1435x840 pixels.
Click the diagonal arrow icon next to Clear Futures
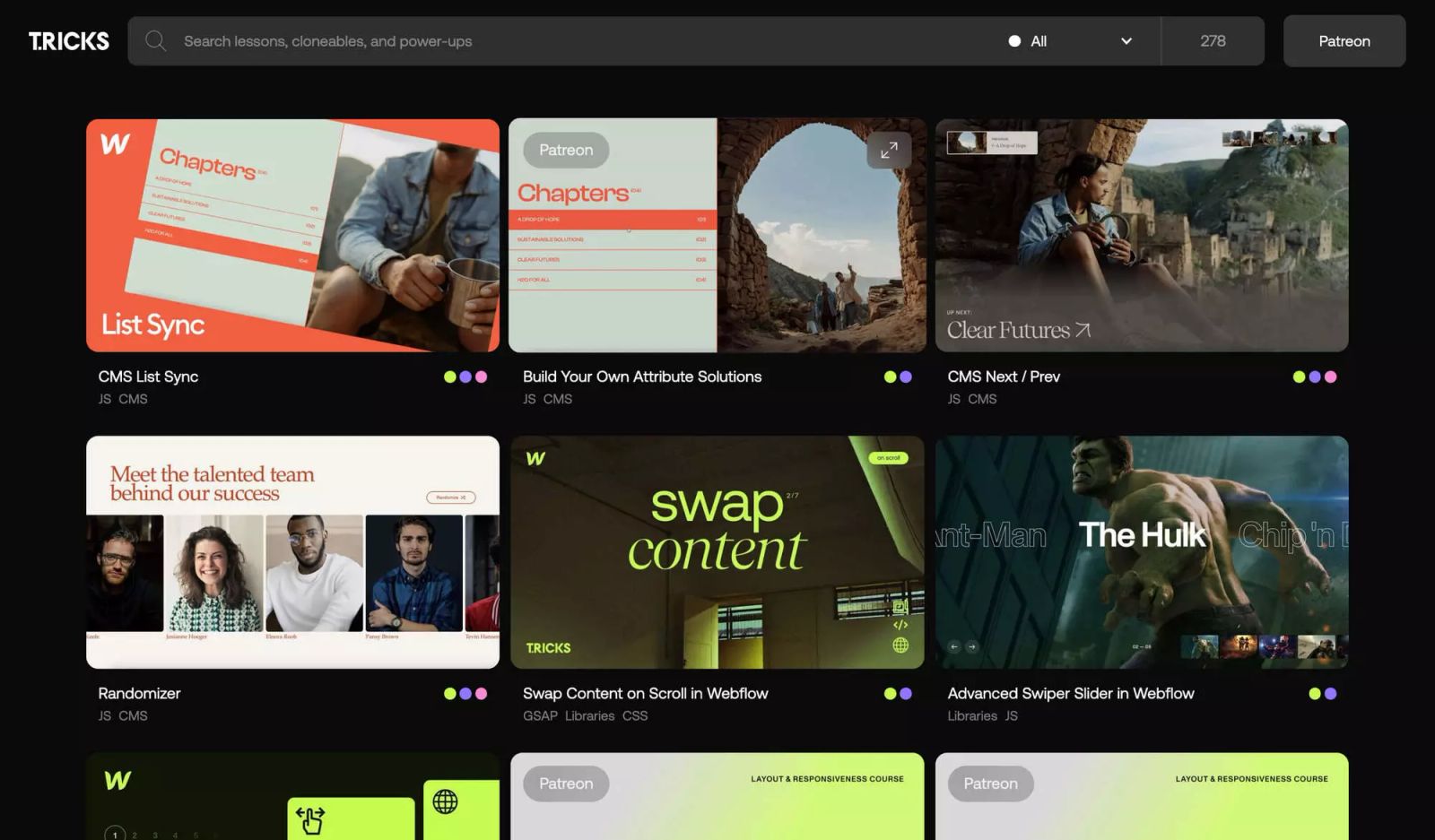tap(1083, 330)
